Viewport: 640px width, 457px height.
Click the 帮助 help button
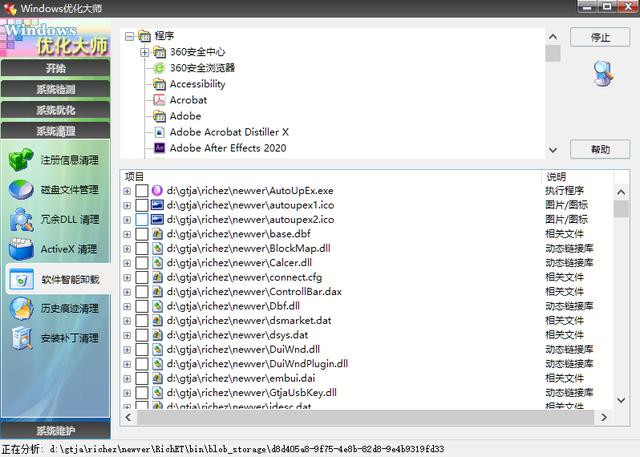(600, 149)
